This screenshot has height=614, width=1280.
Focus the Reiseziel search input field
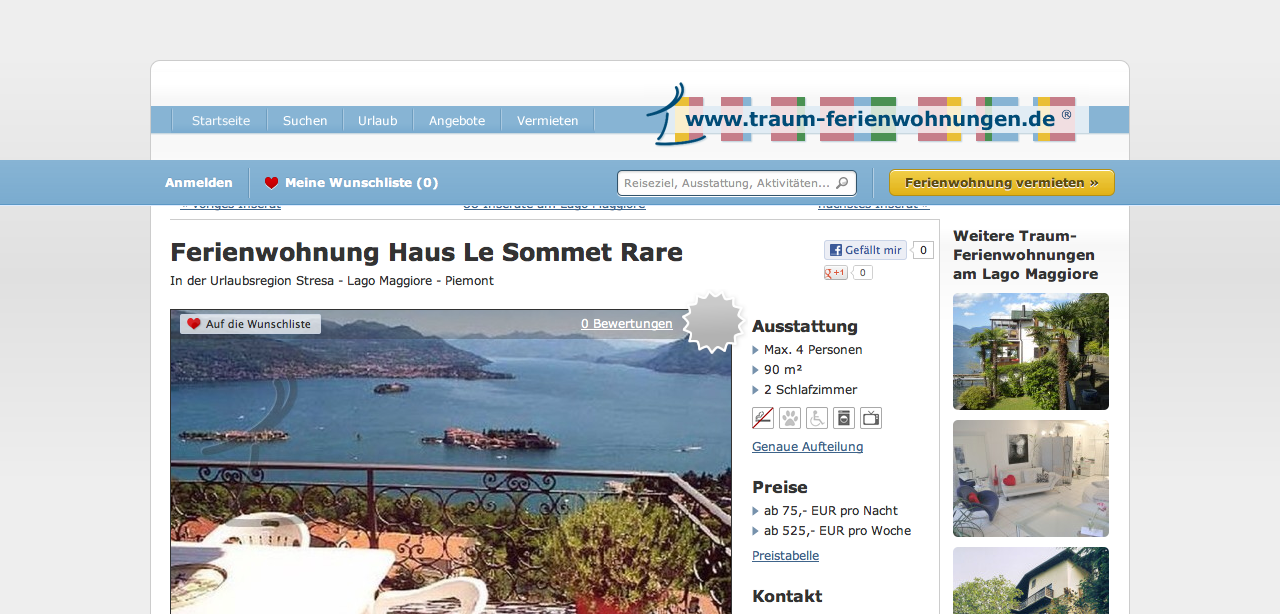coord(728,183)
